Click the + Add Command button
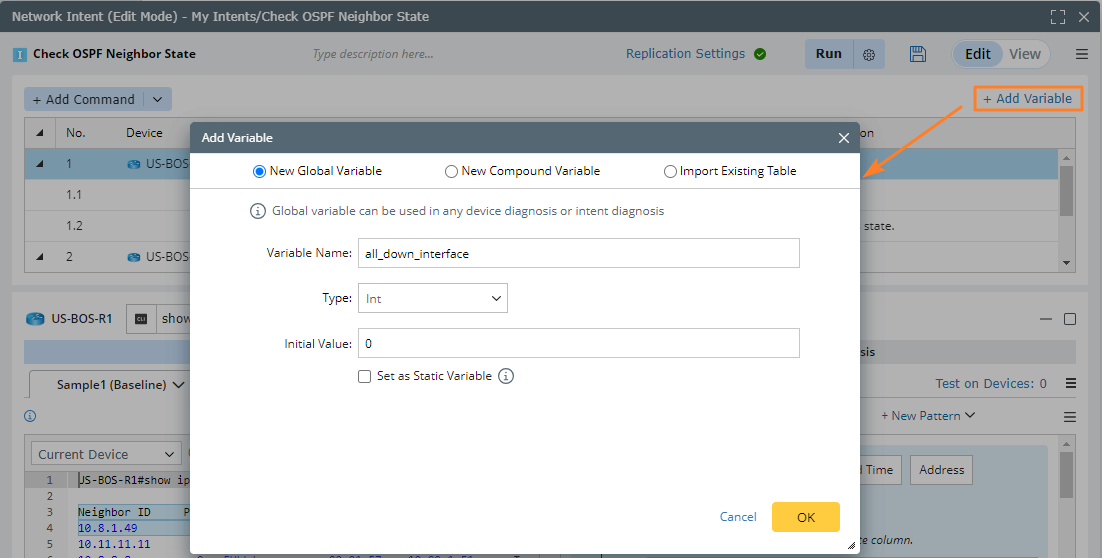 click(x=84, y=100)
